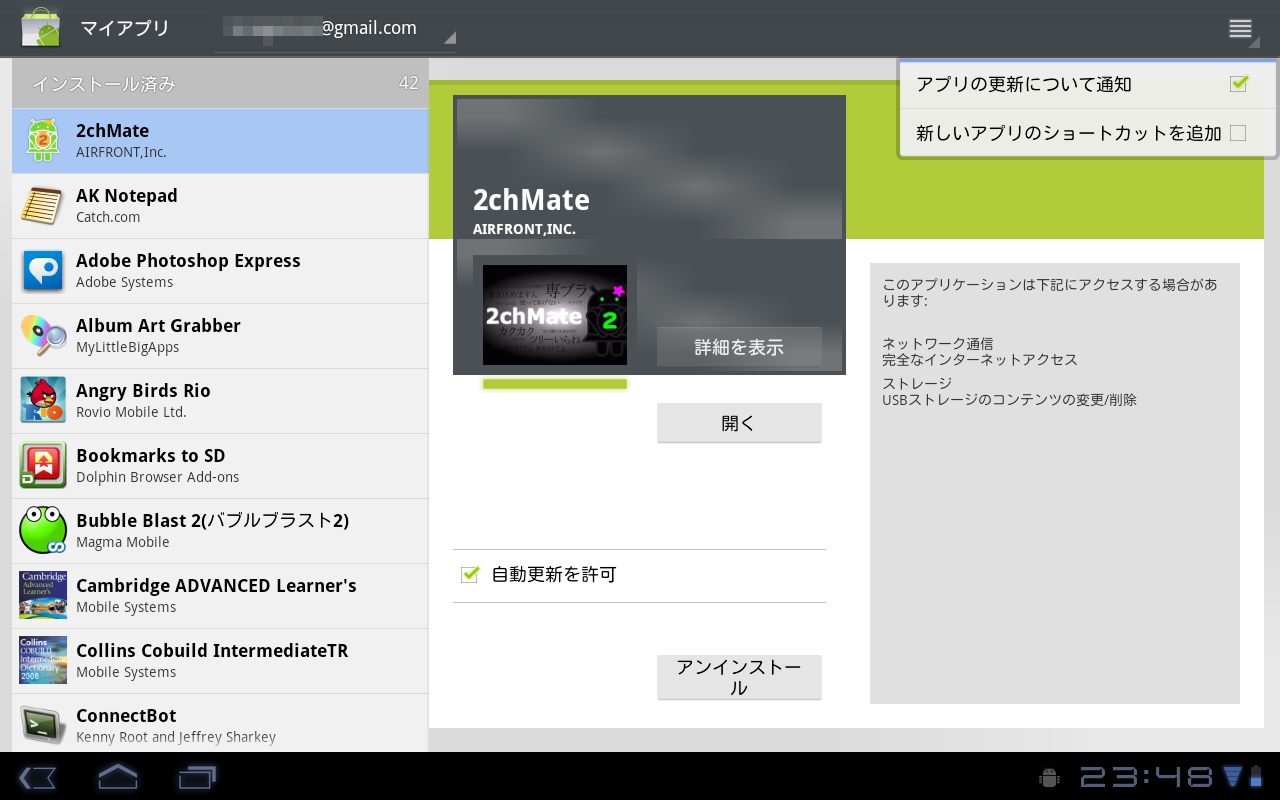Screen dimensions: 1280x800
Task: Expand the インストール済み section header
Action: (x=214, y=84)
